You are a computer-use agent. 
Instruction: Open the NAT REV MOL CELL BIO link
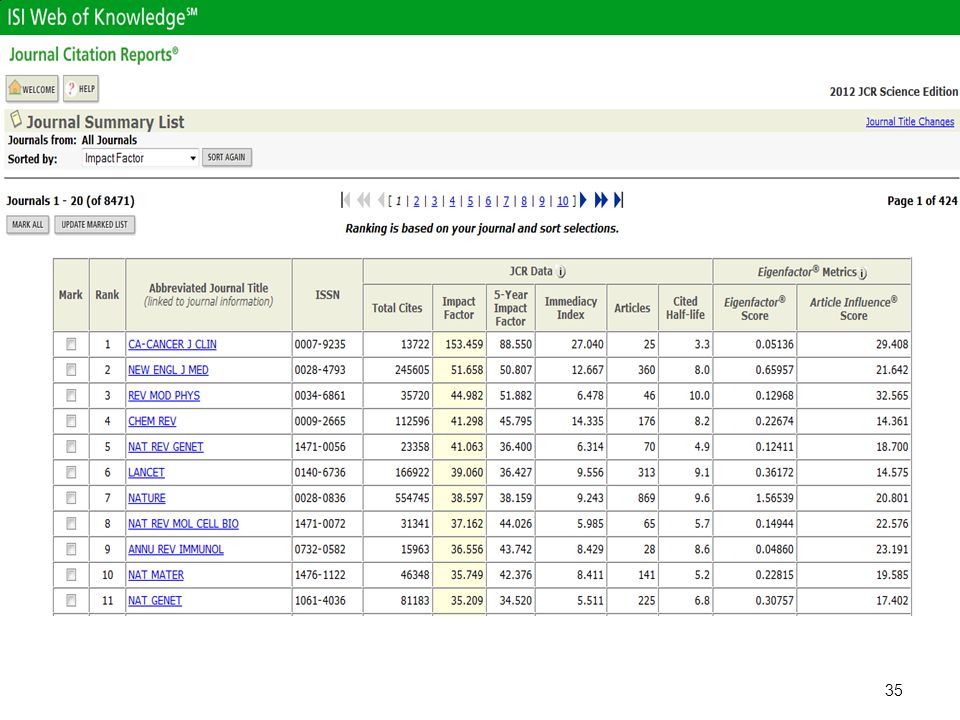183,524
